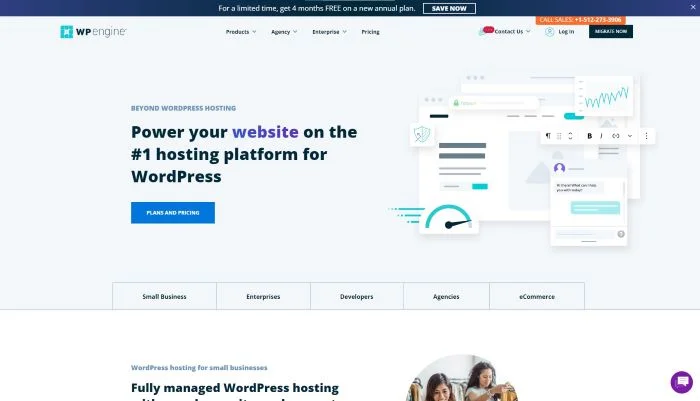
Task: Expand the Enterprise dropdown chevron
Action: (x=345, y=32)
